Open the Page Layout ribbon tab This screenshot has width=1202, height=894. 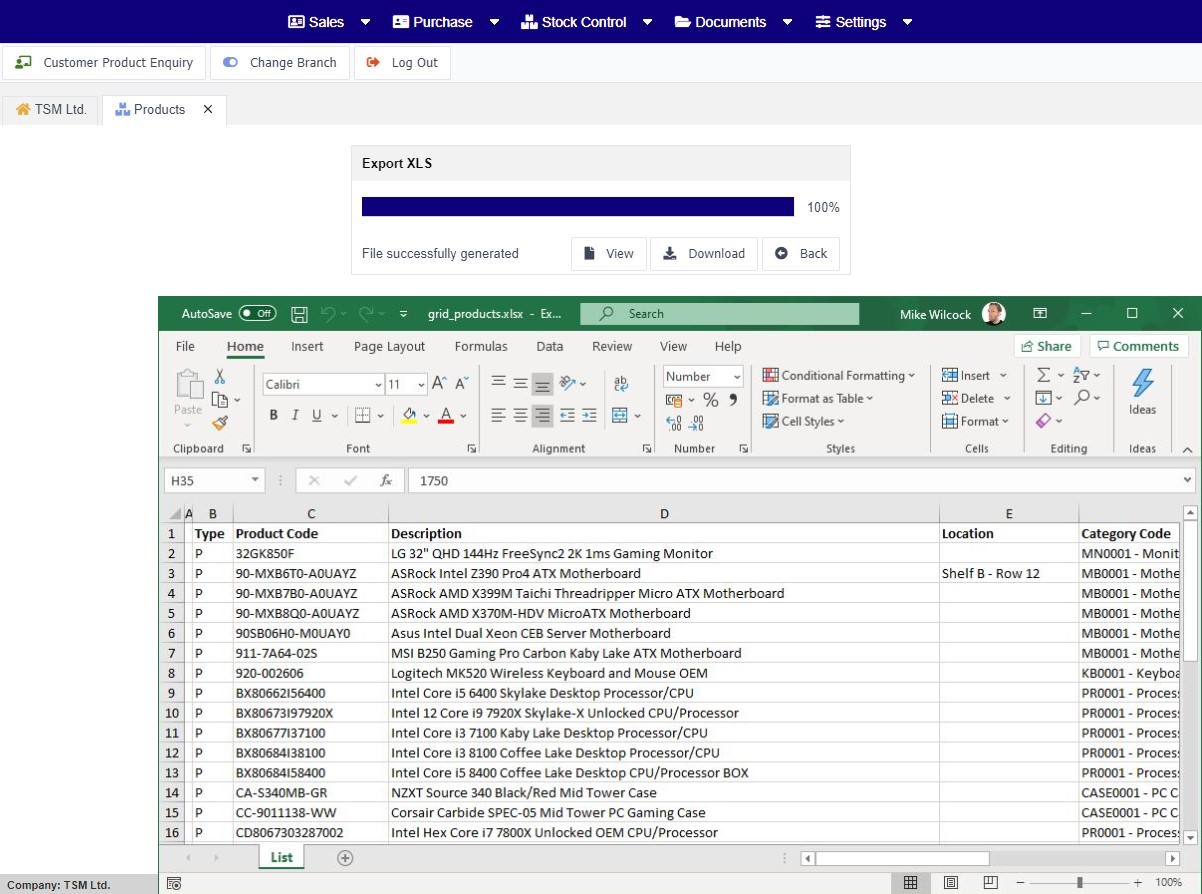click(389, 347)
